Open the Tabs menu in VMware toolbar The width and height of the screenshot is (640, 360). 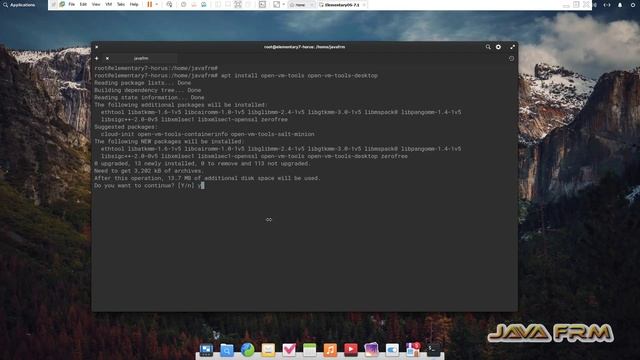pyautogui.click(x=121, y=4)
